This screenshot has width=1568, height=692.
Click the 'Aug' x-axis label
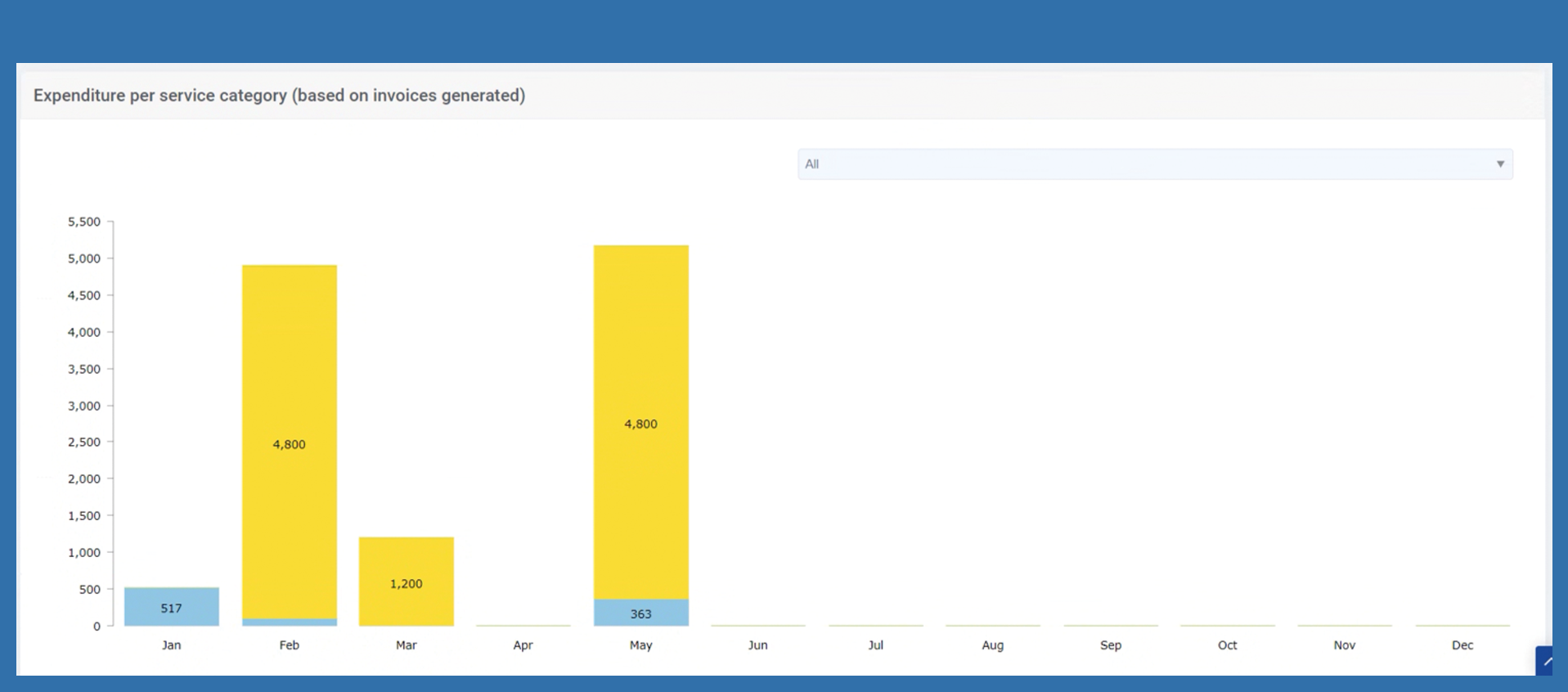point(993,645)
